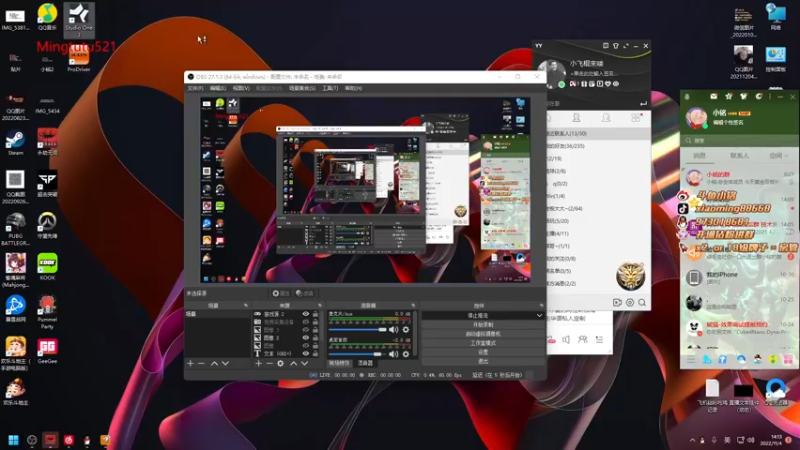
Task: Open source properties gear in sources toolbar
Action: click(x=281, y=363)
